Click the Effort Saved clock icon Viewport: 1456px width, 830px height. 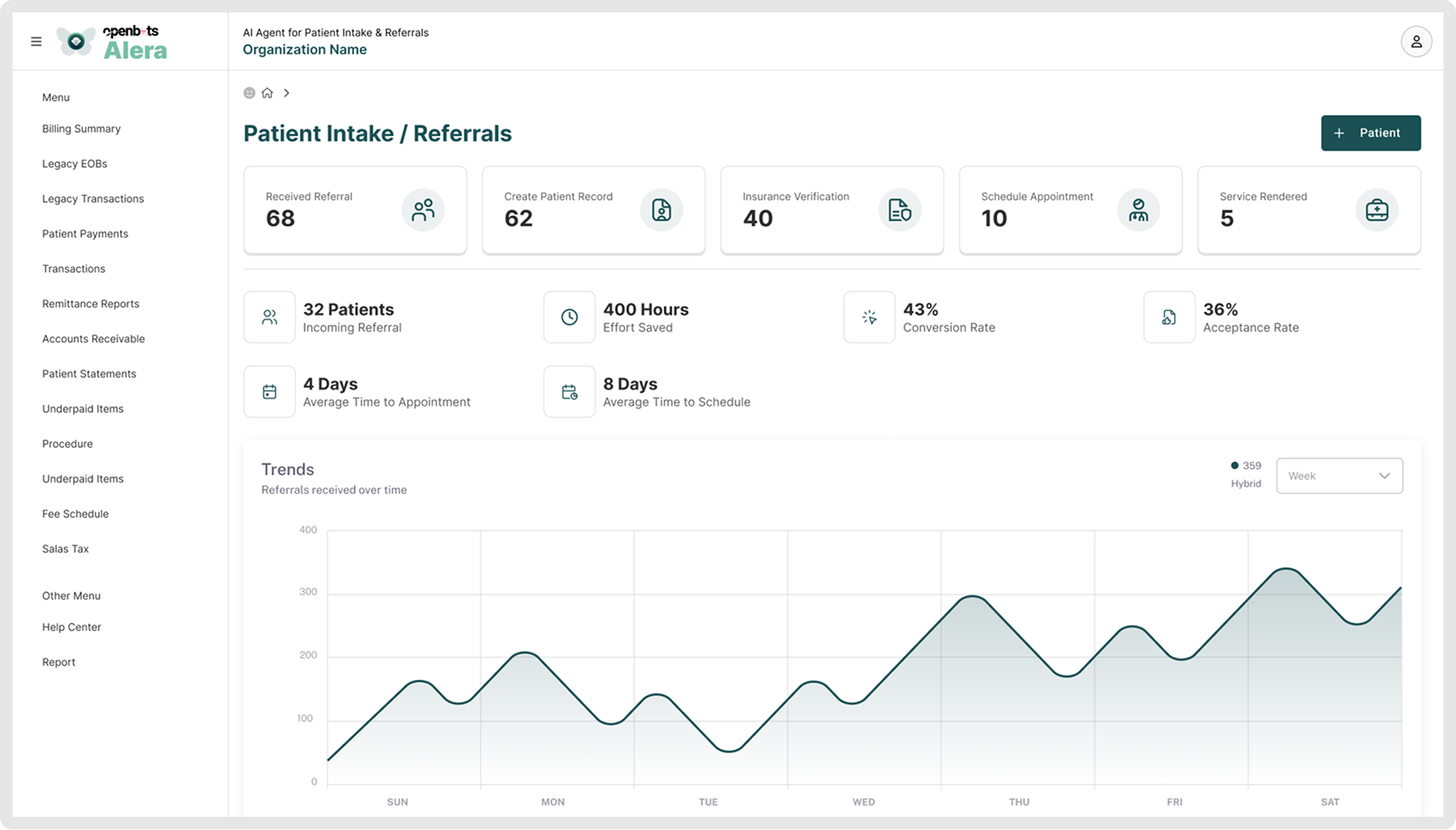569,318
